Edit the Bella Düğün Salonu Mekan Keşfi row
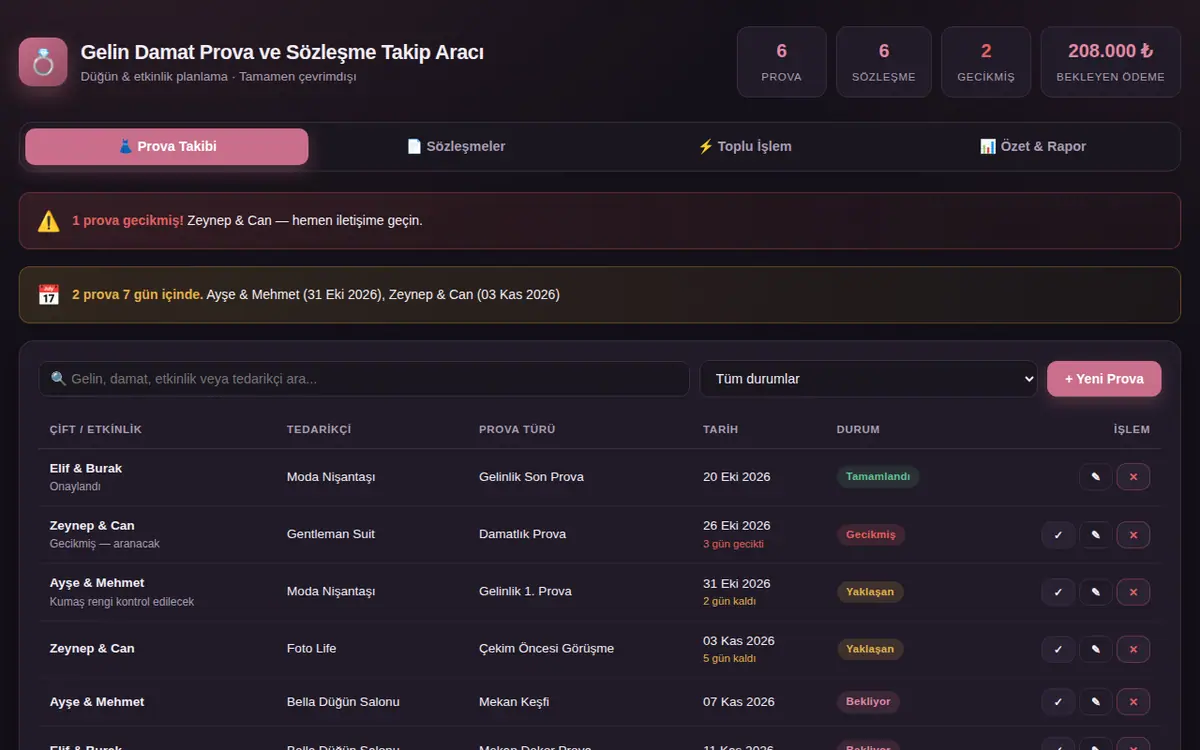Screen dimensions: 1200x750 1095,702
